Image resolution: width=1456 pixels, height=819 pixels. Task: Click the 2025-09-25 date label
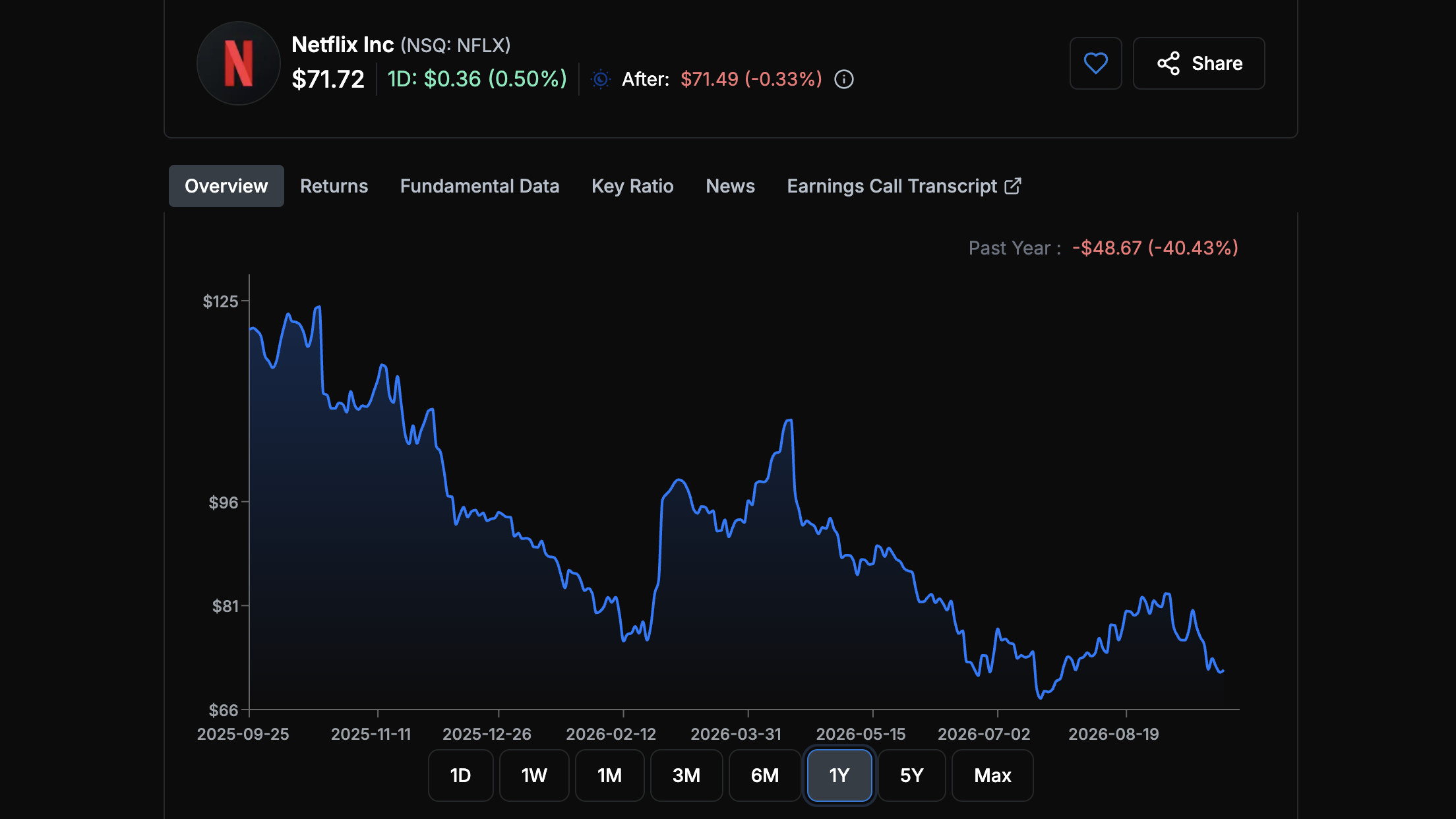(x=243, y=734)
